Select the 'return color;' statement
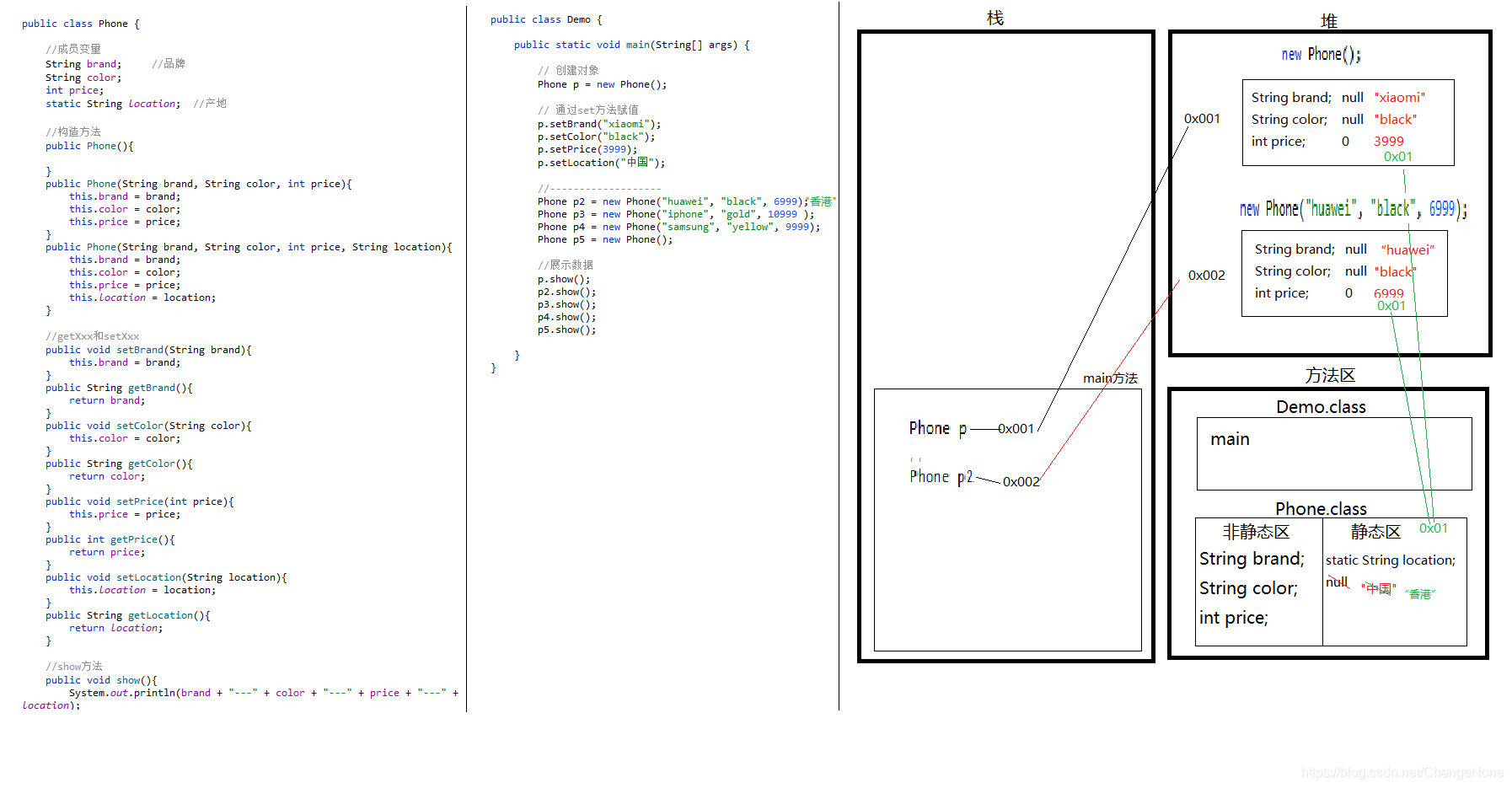 coord(107,476)
